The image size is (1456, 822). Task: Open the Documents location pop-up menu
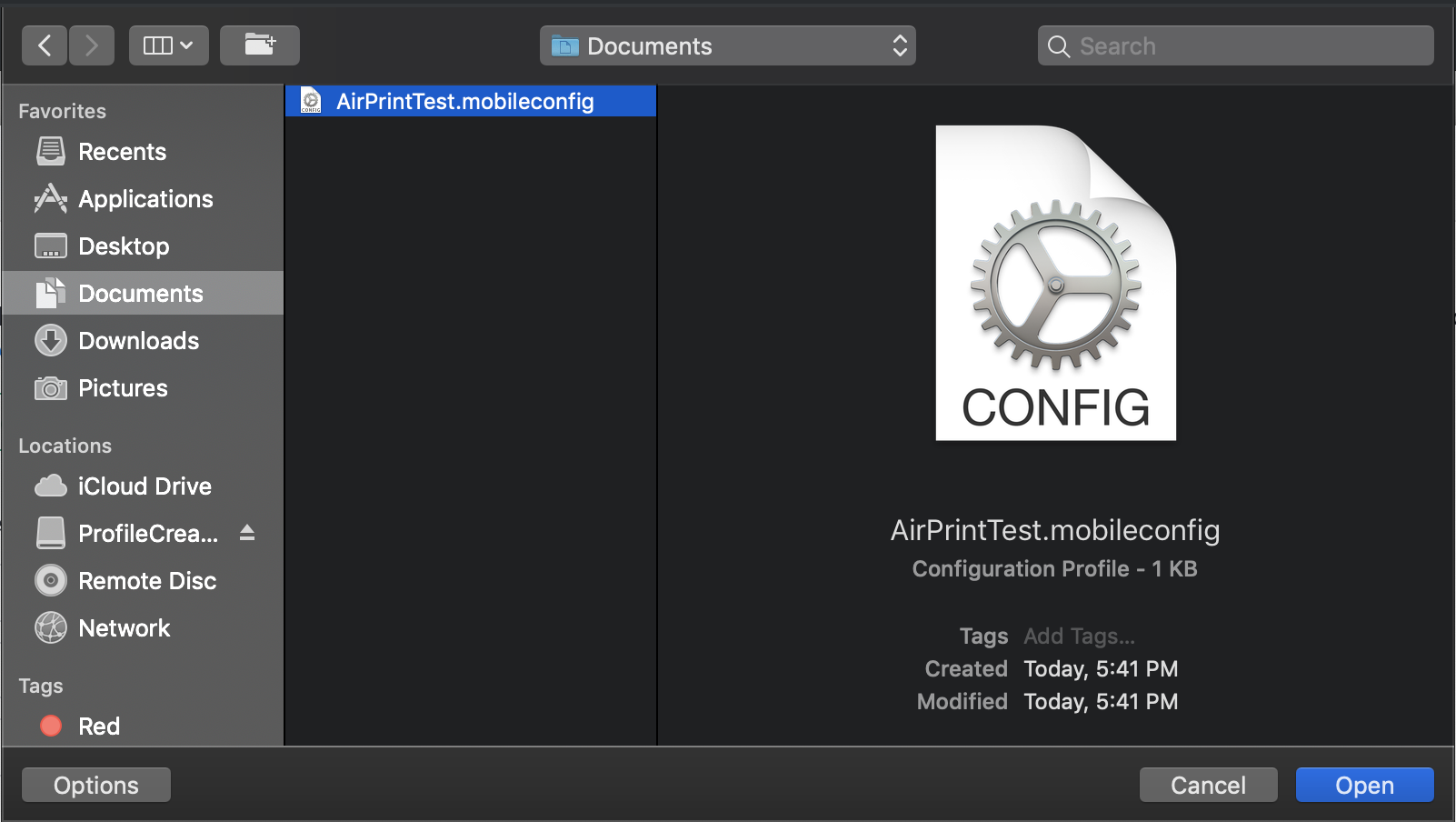click(728, 45)
